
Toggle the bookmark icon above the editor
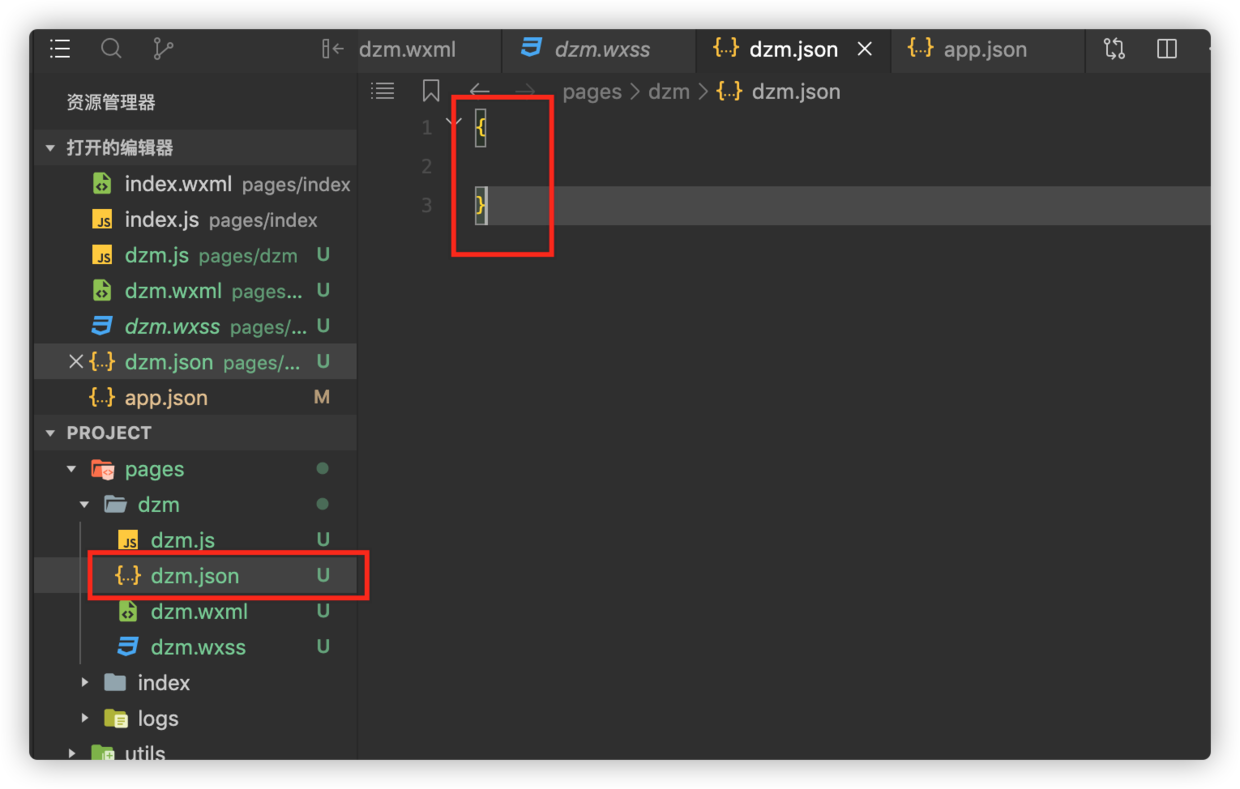click(x=430, y=90)
